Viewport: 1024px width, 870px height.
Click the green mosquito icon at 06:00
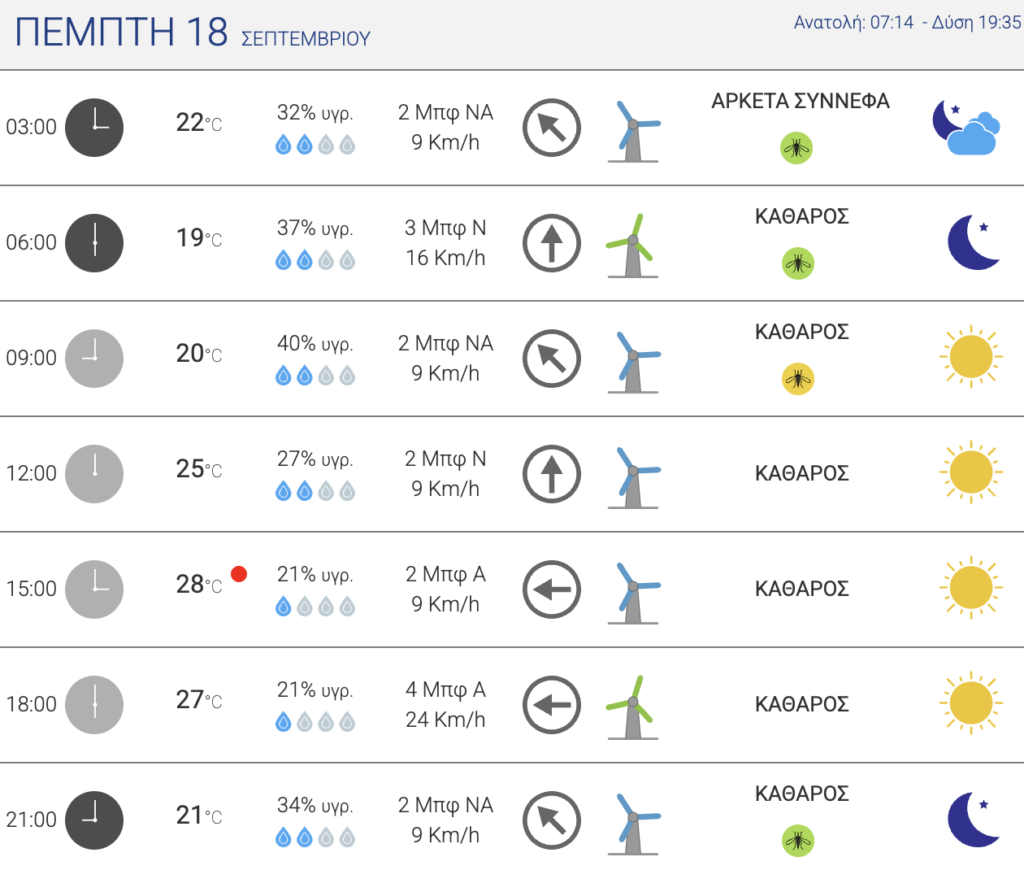click(x=797, y=263)
